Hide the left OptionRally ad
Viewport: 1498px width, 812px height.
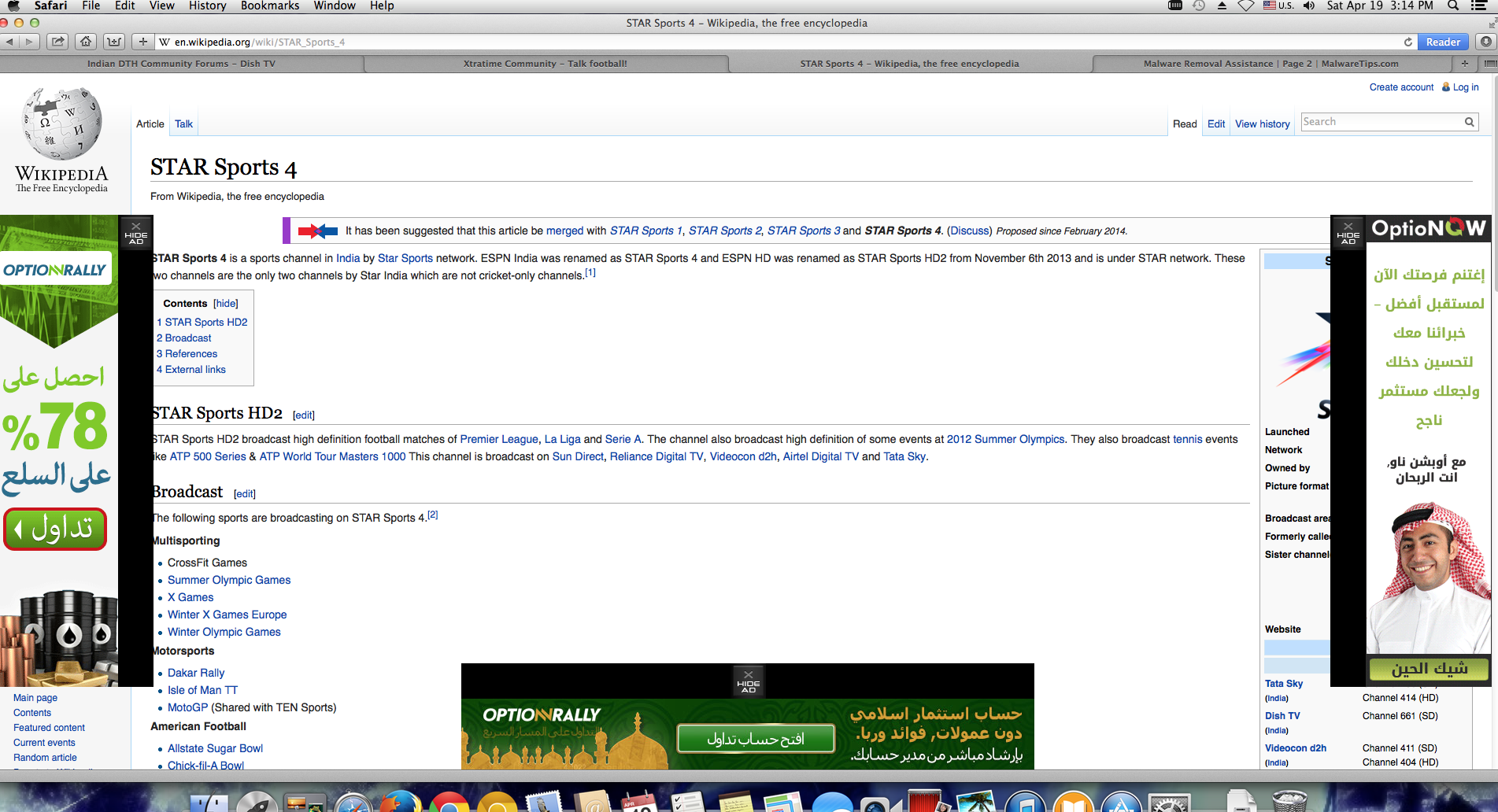coord(135,234)
